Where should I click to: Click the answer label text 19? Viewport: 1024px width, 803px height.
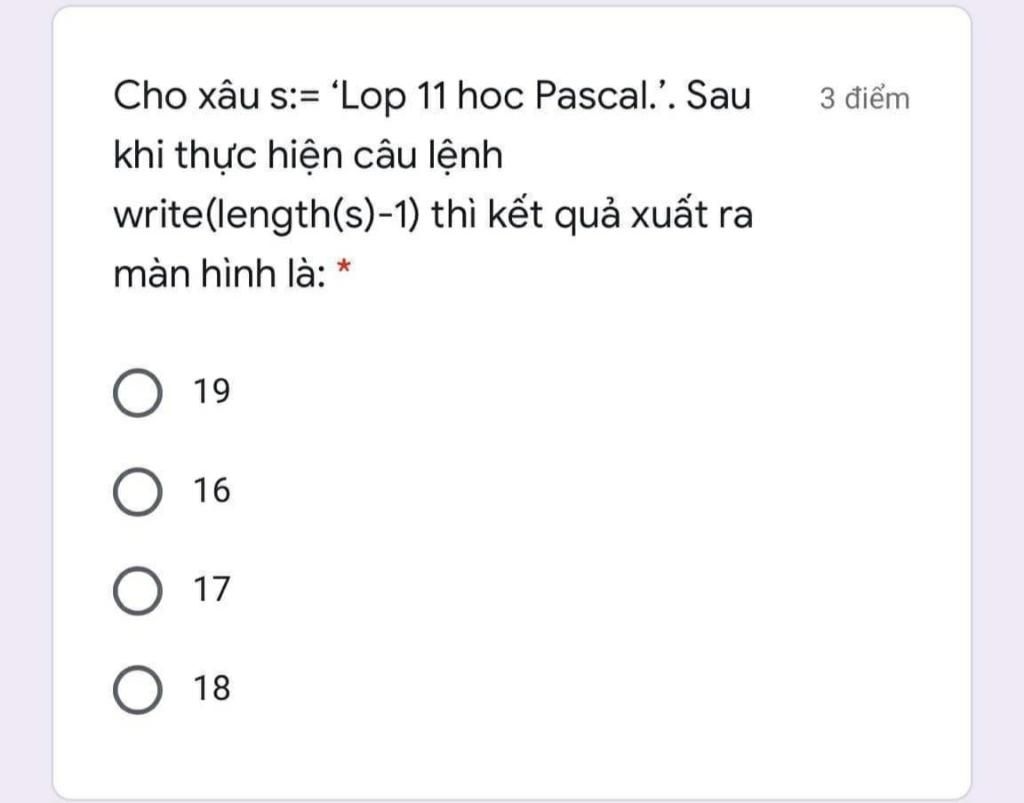point(212,392)
